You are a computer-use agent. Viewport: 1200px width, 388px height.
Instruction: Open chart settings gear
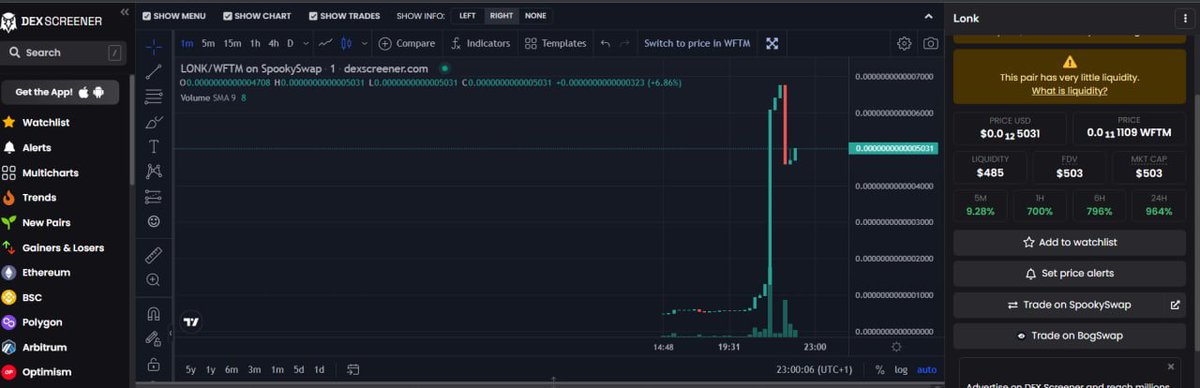[904, 44]
